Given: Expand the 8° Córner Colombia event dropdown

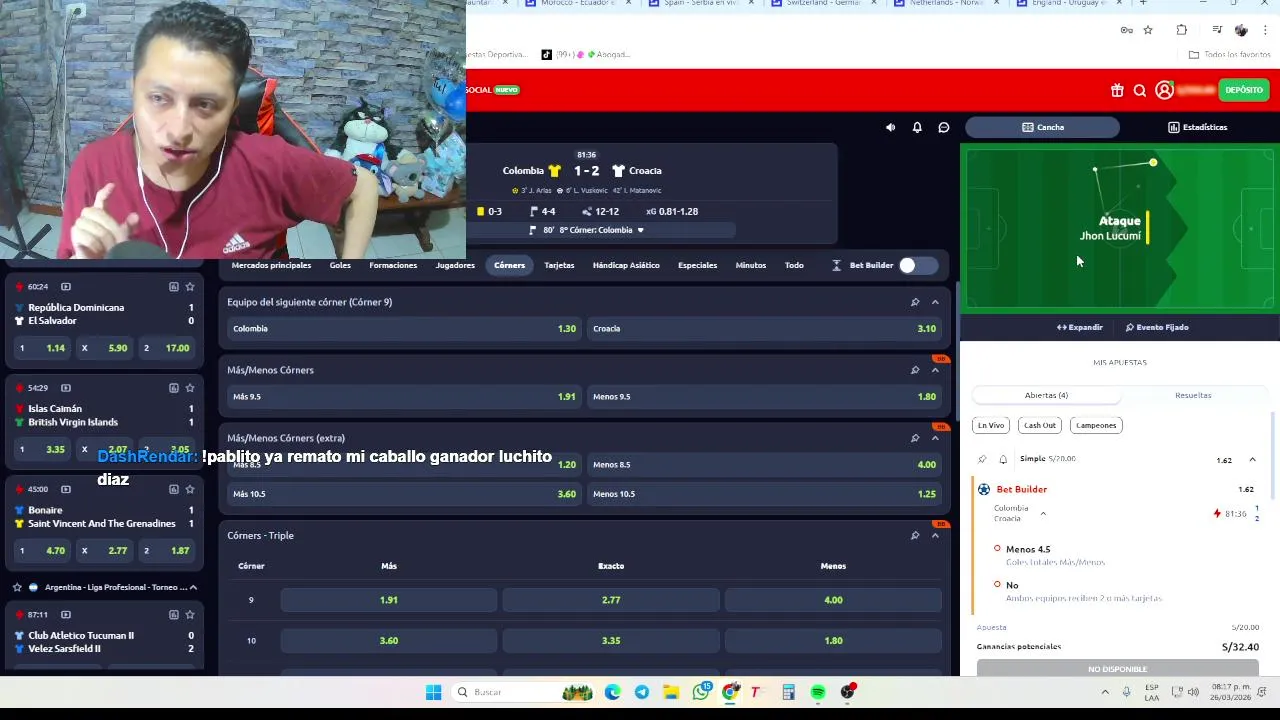Looking at the screenshot, I should click(640, 230).
